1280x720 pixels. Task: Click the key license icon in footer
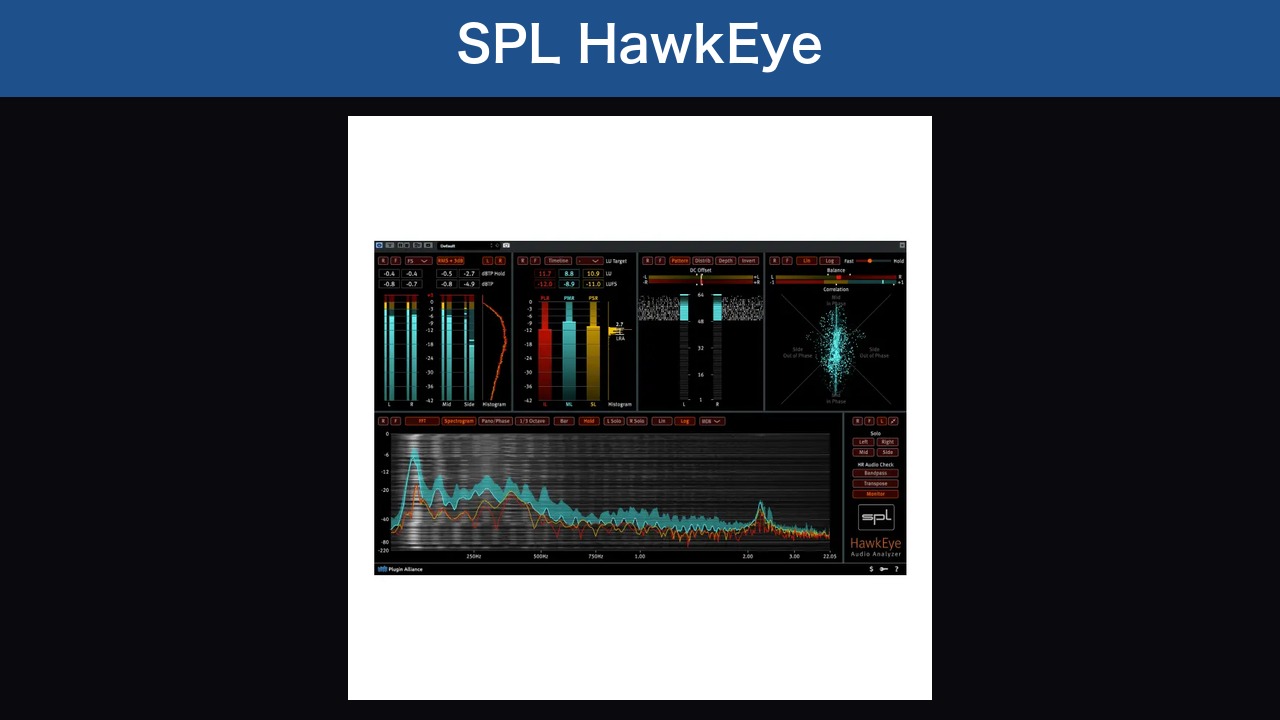tap(884, 569)
